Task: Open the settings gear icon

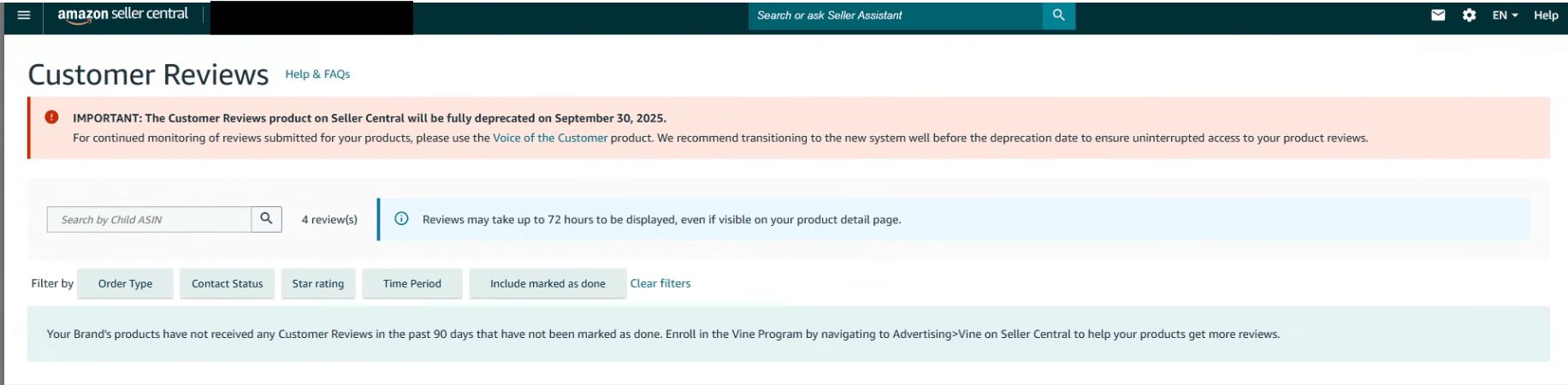Action: point(1469,15)
